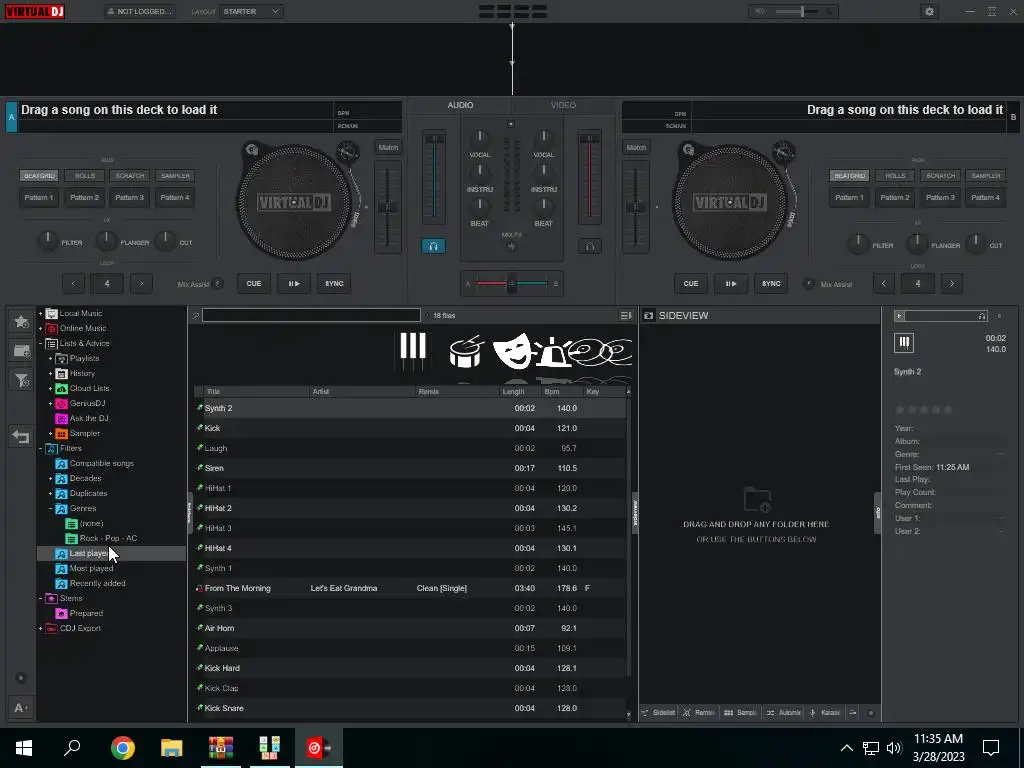Switch to the VIDEO mixer tab
The height and width of the screenshot is (768, 1024).
point(563,105)
